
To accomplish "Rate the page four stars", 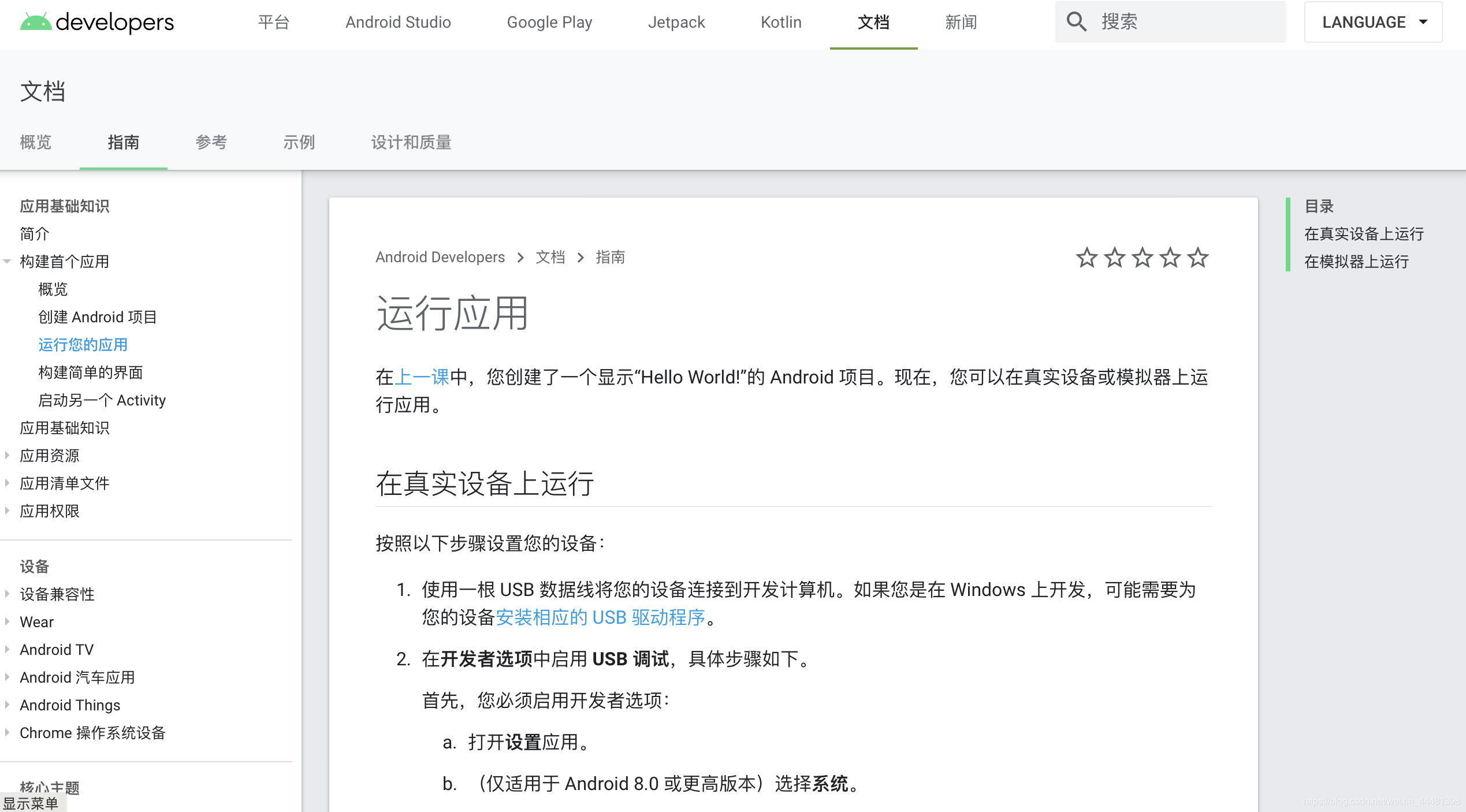I will pyautogui.click(x=1170, y=258).
